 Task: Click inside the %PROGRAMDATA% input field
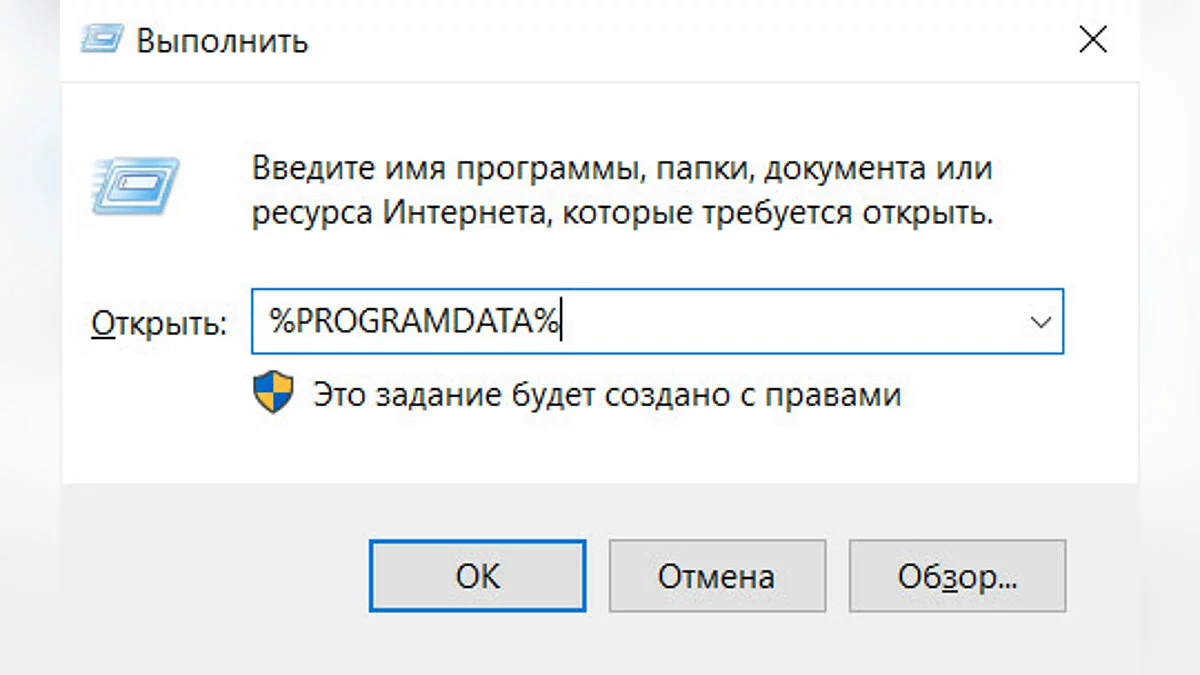pyautogui.click(x=780, y=322)
